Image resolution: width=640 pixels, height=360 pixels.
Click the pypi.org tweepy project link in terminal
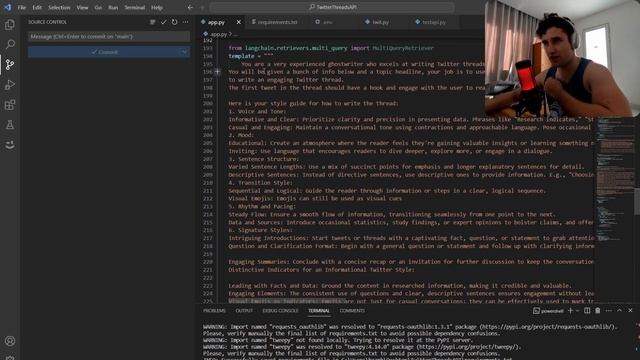click(x=469, y=347)
